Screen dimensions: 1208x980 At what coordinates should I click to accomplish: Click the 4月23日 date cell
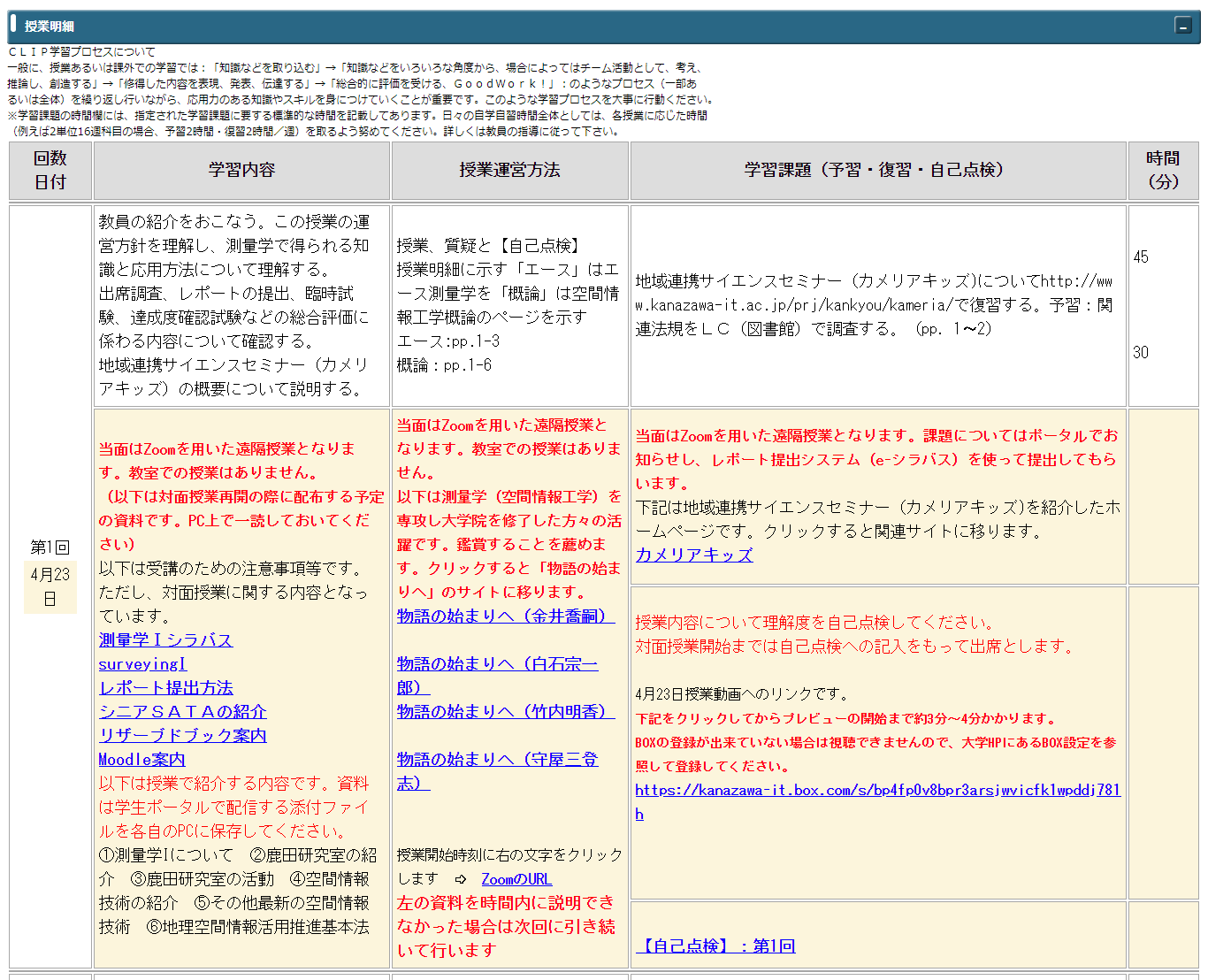(x=50, y=586)
